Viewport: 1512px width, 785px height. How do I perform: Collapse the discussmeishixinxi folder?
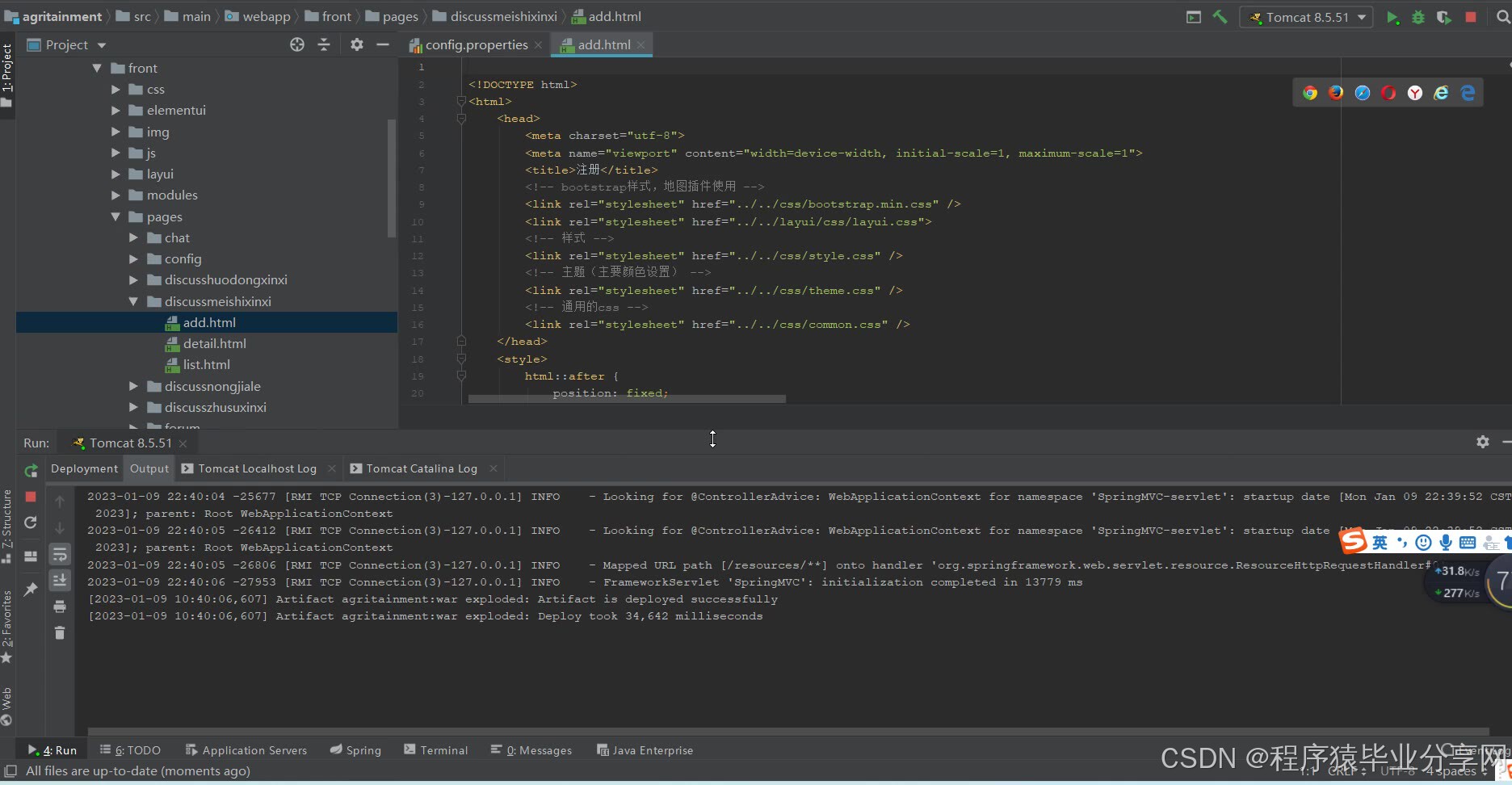(134, 302)
